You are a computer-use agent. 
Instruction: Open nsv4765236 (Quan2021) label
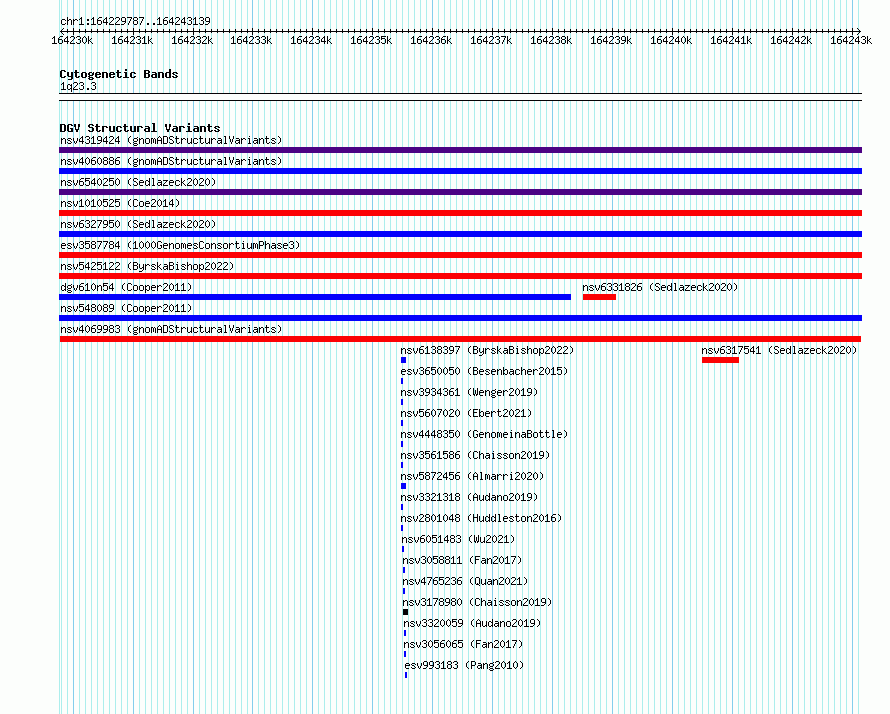click(x=465, y=581)
